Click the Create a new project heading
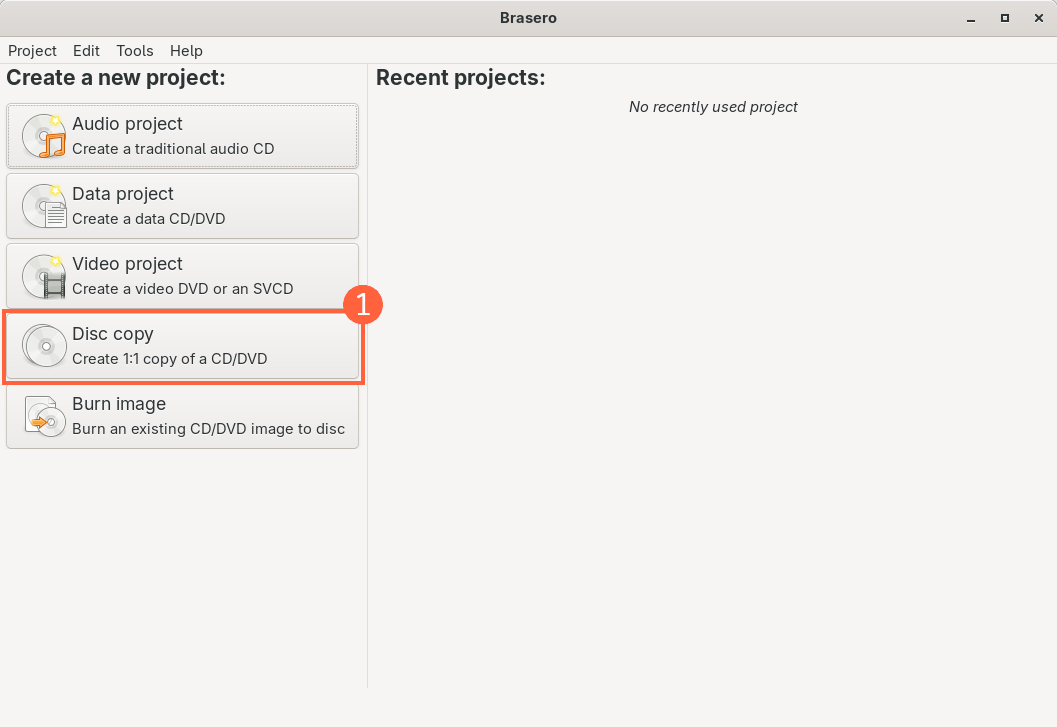The width and height of the screenshot is (1057, 727). 116,77
